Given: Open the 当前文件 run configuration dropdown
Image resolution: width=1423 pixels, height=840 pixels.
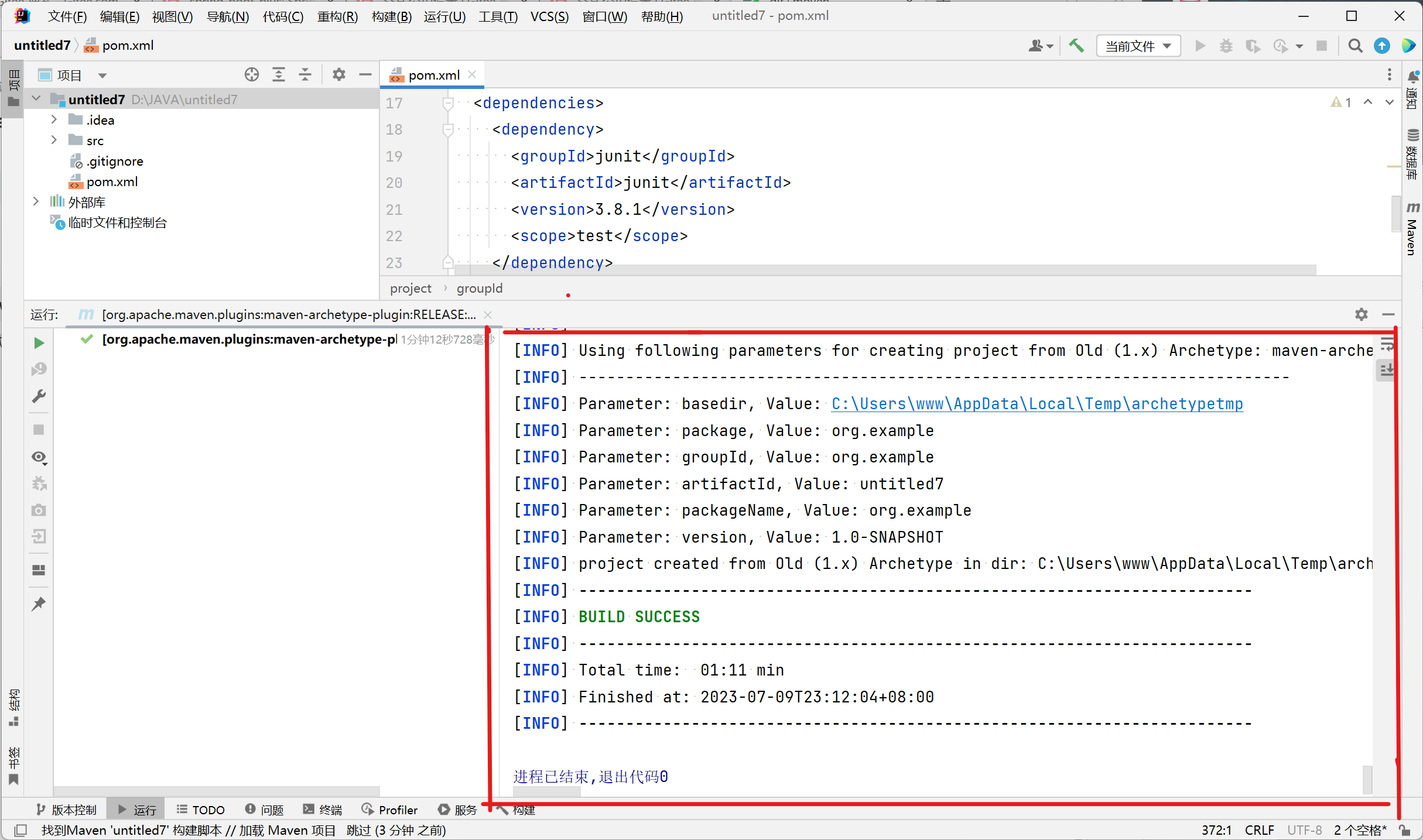Looking at the screenshot, I should point(1138,46).
